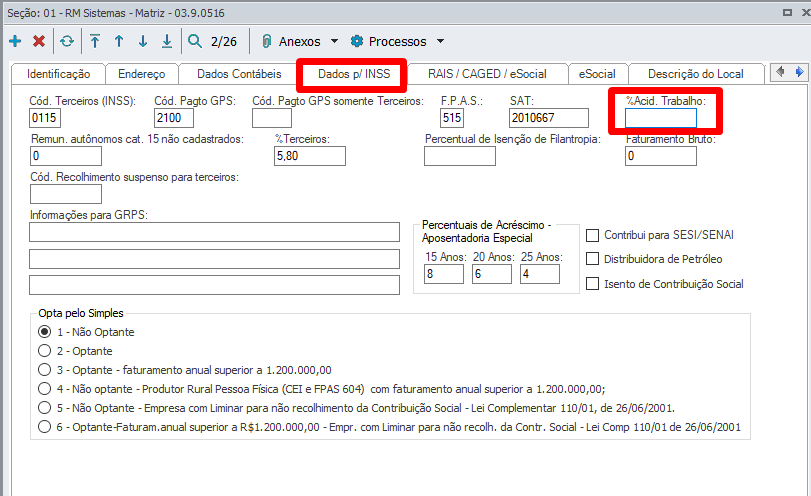
Task: Click the 20 Anos percentage field
Action: pyautogui.click(x=492, y=274)
